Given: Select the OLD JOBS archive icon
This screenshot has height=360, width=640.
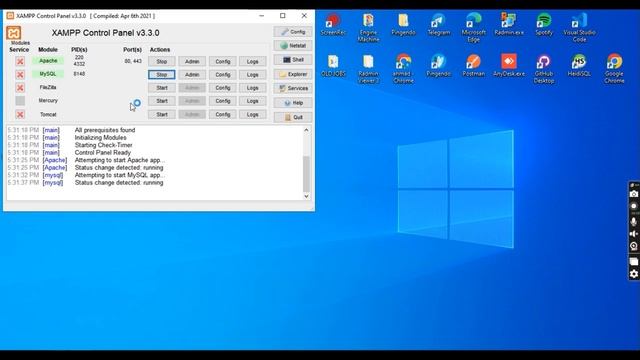Looking at the screenshot, I should pyautogui.click(x=333, y=66).
